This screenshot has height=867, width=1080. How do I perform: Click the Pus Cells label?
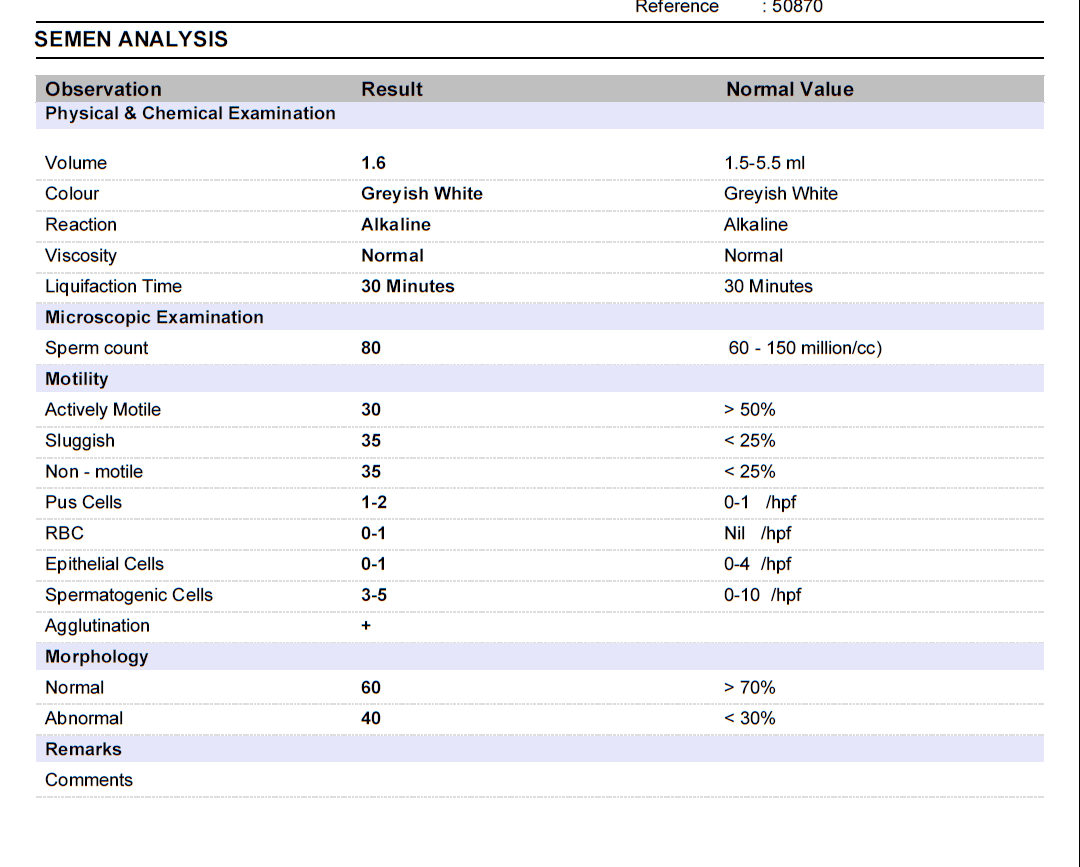point(83,502)
